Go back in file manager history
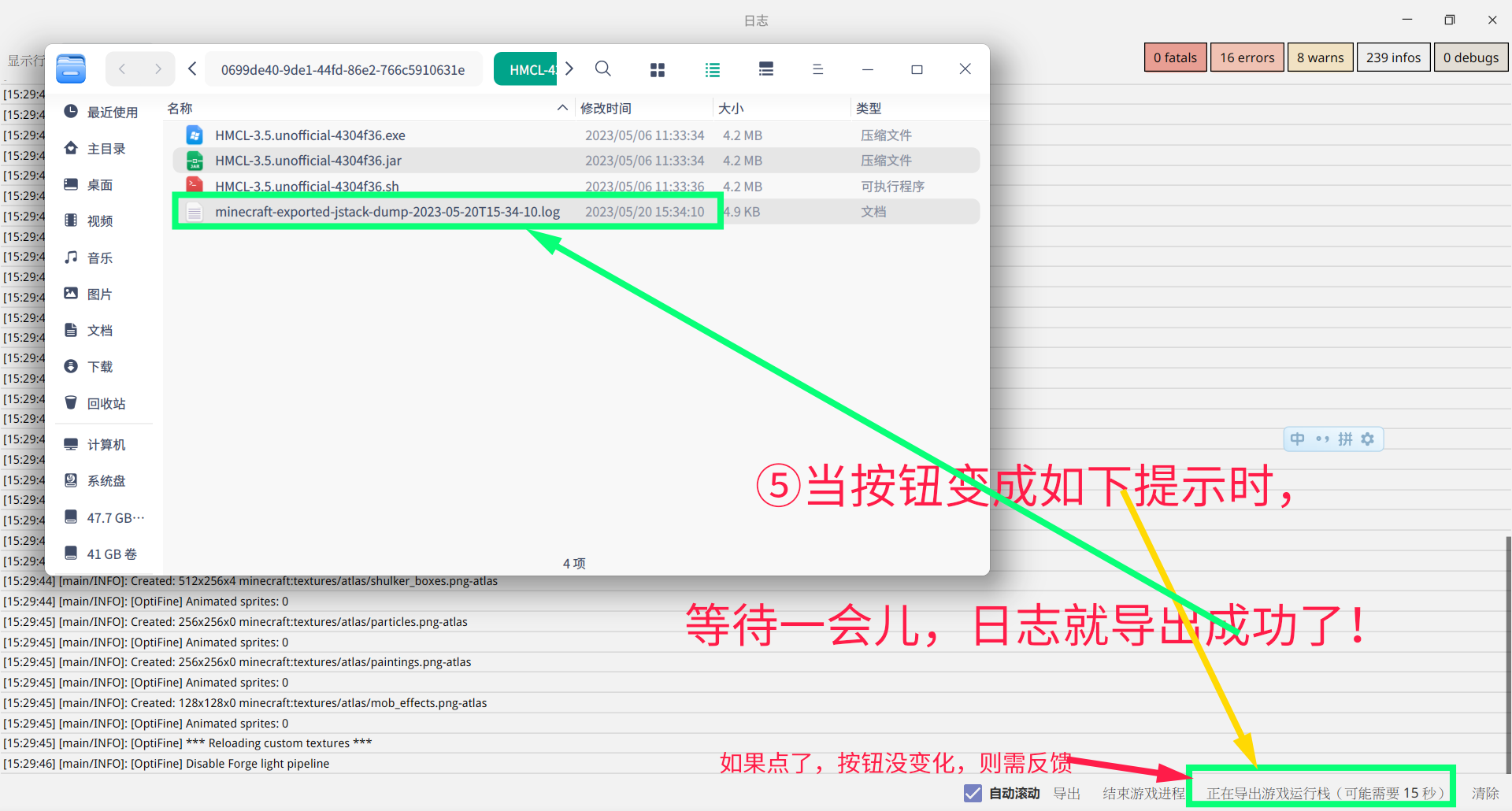1512x811 pixels. click(122, 69)
